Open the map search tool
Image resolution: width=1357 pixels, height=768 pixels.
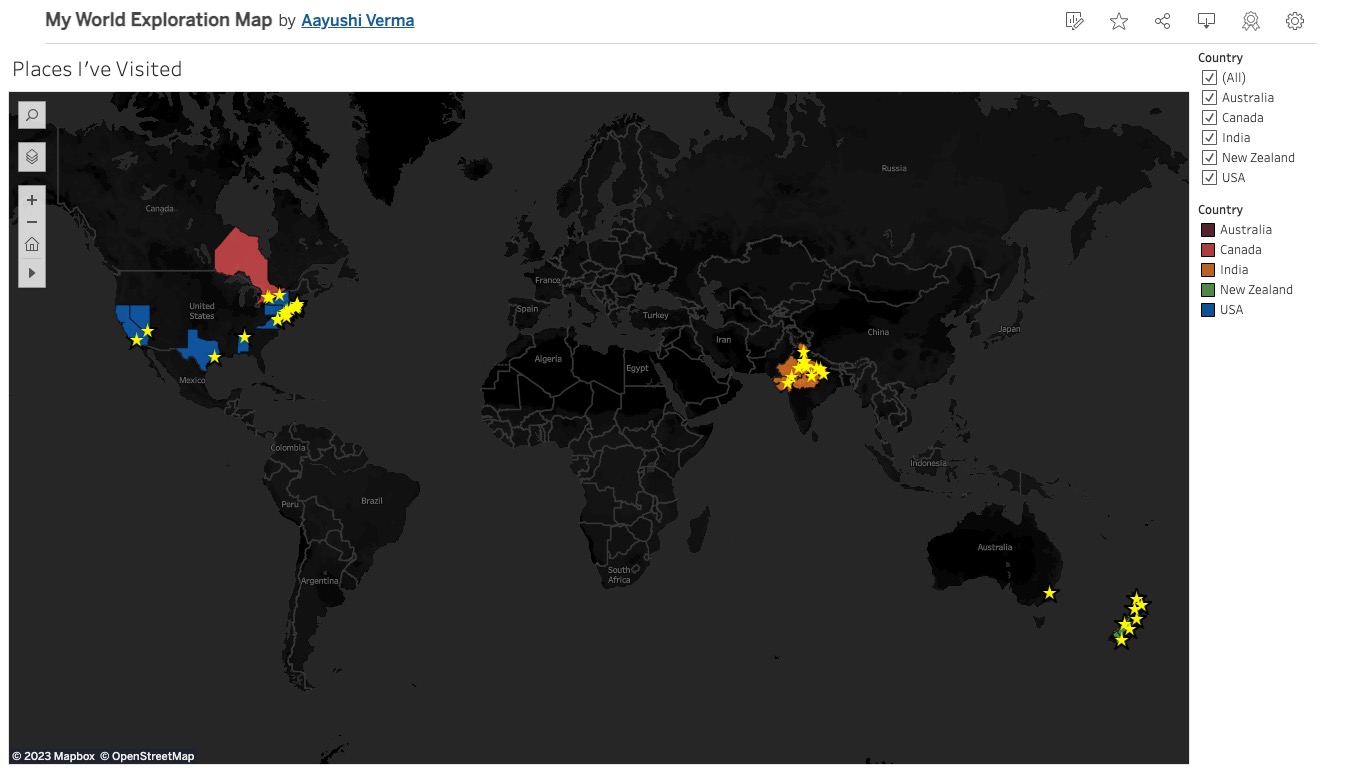[x=31, y=114]
